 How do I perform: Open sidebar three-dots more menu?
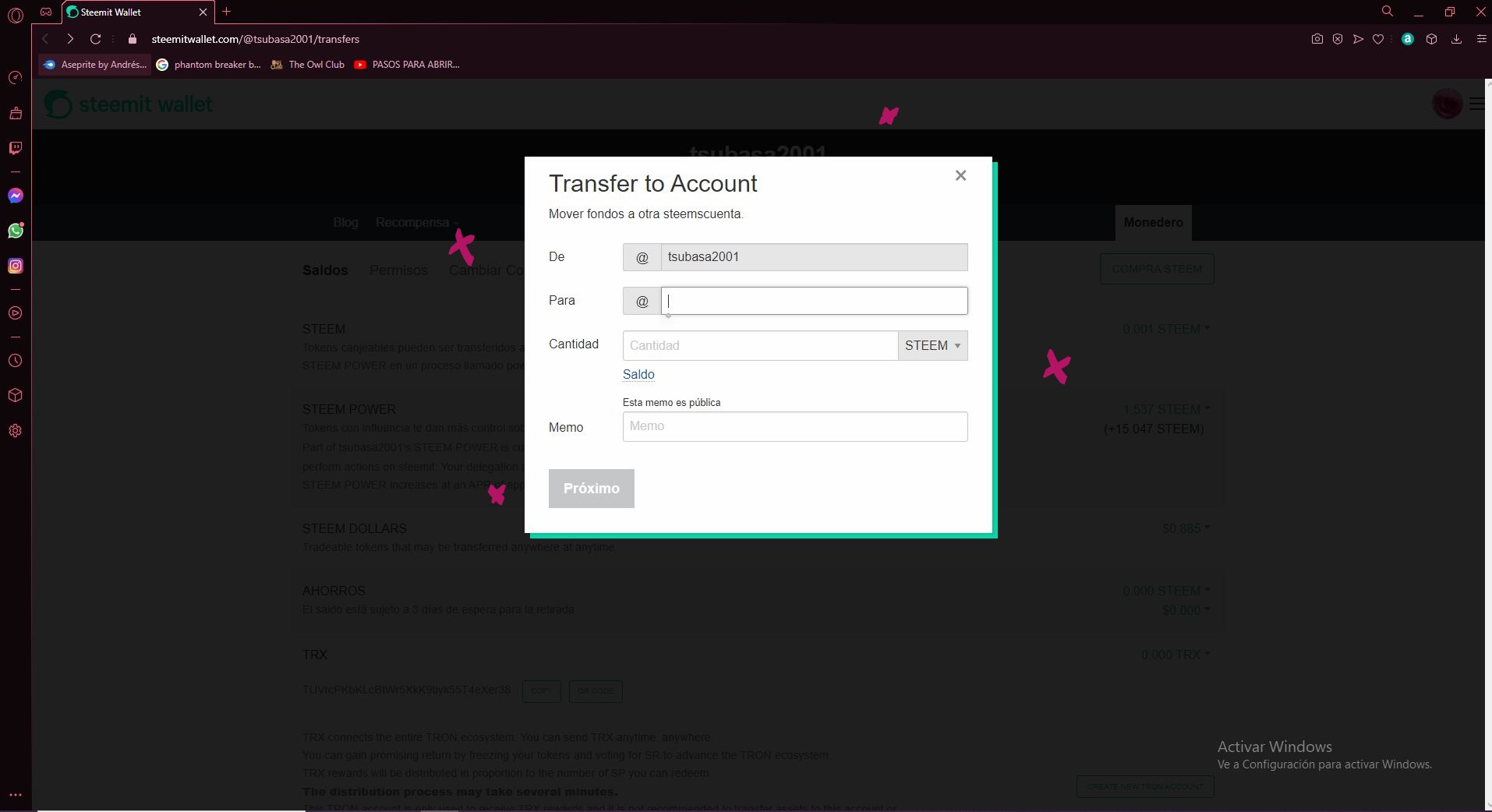tap(15, 795)
